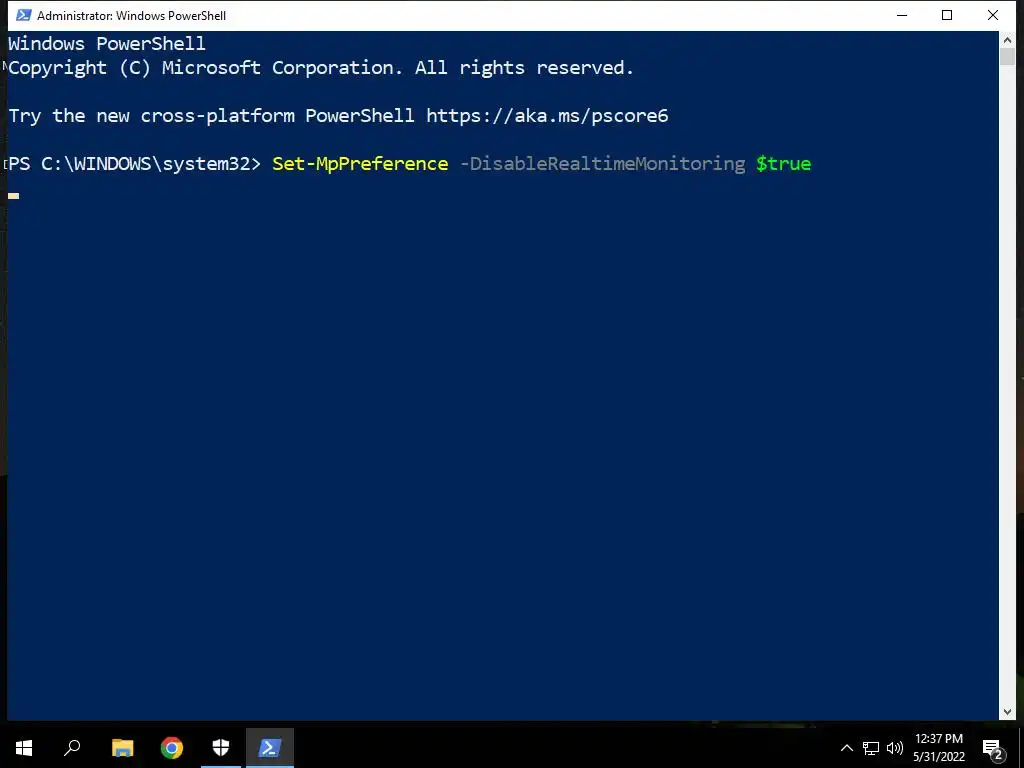Click the $true value in the command
This screenshot has height=768, width=1024.
click(783, 163)
